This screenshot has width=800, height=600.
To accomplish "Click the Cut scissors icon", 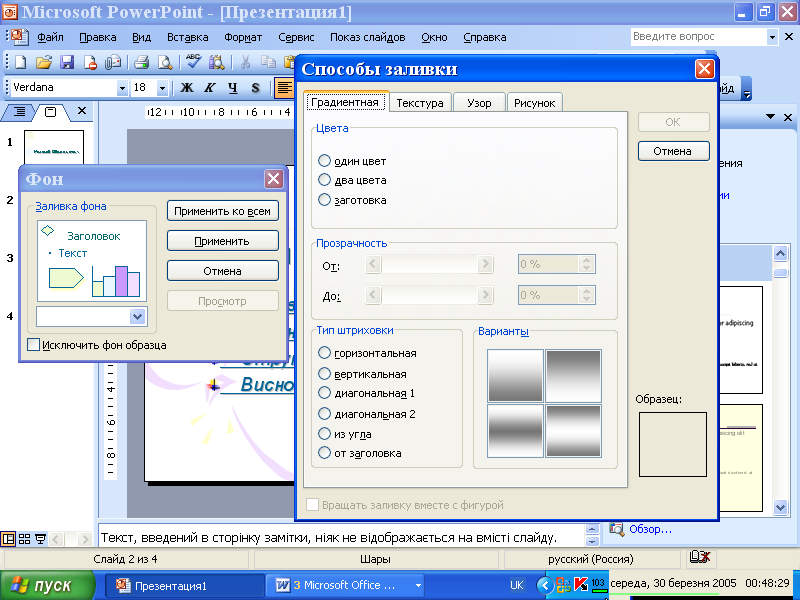I will click(x=245, y=62).
